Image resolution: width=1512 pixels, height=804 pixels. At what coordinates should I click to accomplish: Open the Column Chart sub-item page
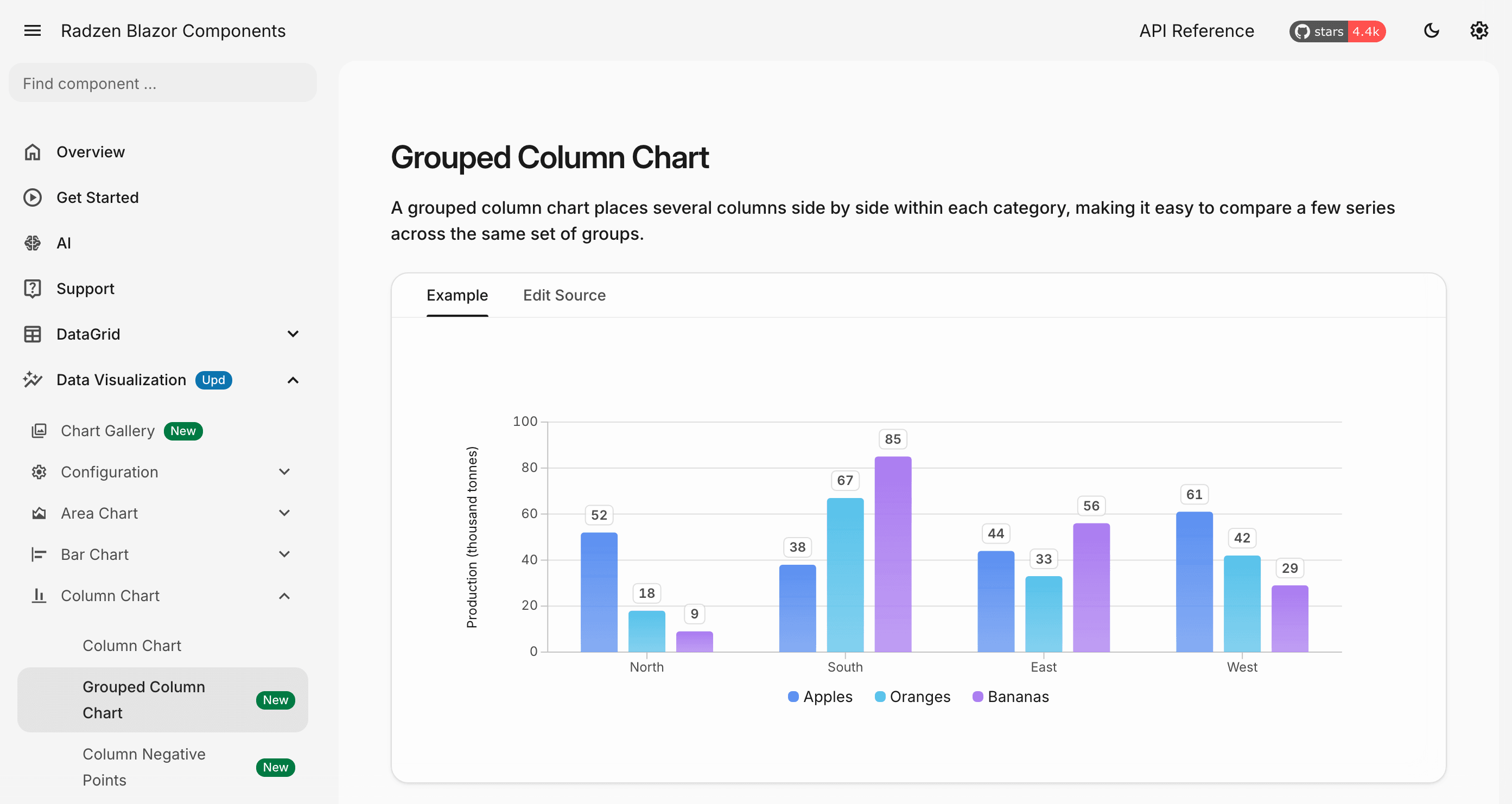(x=131, y=646)
